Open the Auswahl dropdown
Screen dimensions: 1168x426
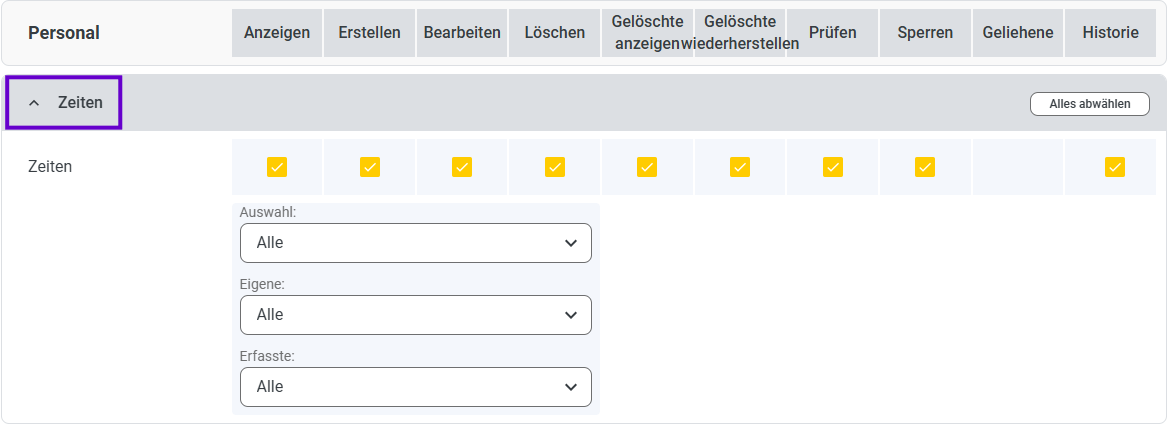(x=416, y=243)
